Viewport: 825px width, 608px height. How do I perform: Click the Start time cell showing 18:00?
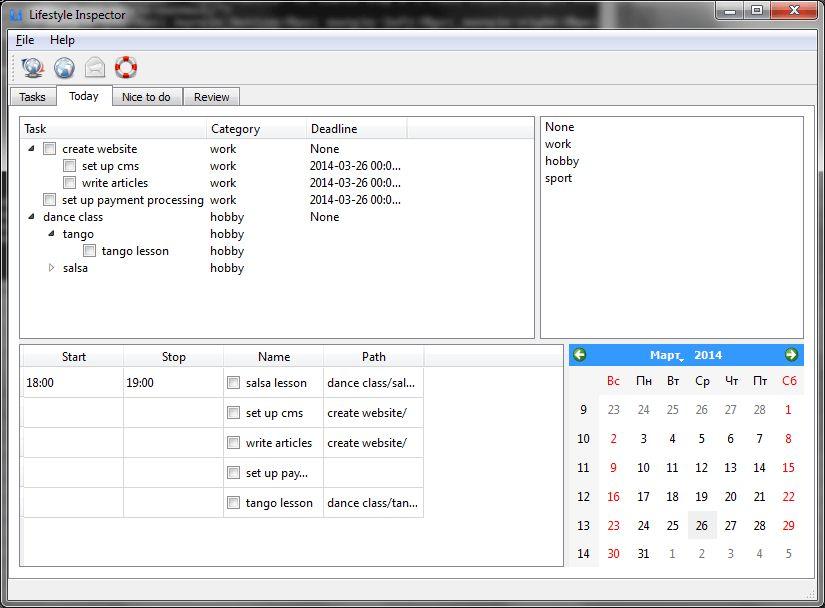[x=72, y=383]
